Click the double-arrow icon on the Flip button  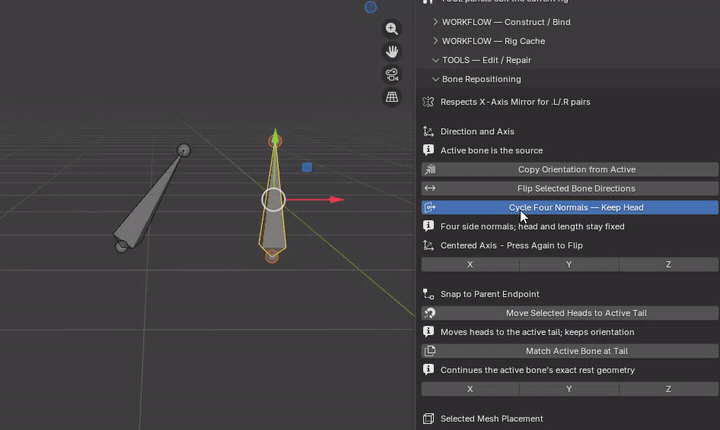(430, 188)
